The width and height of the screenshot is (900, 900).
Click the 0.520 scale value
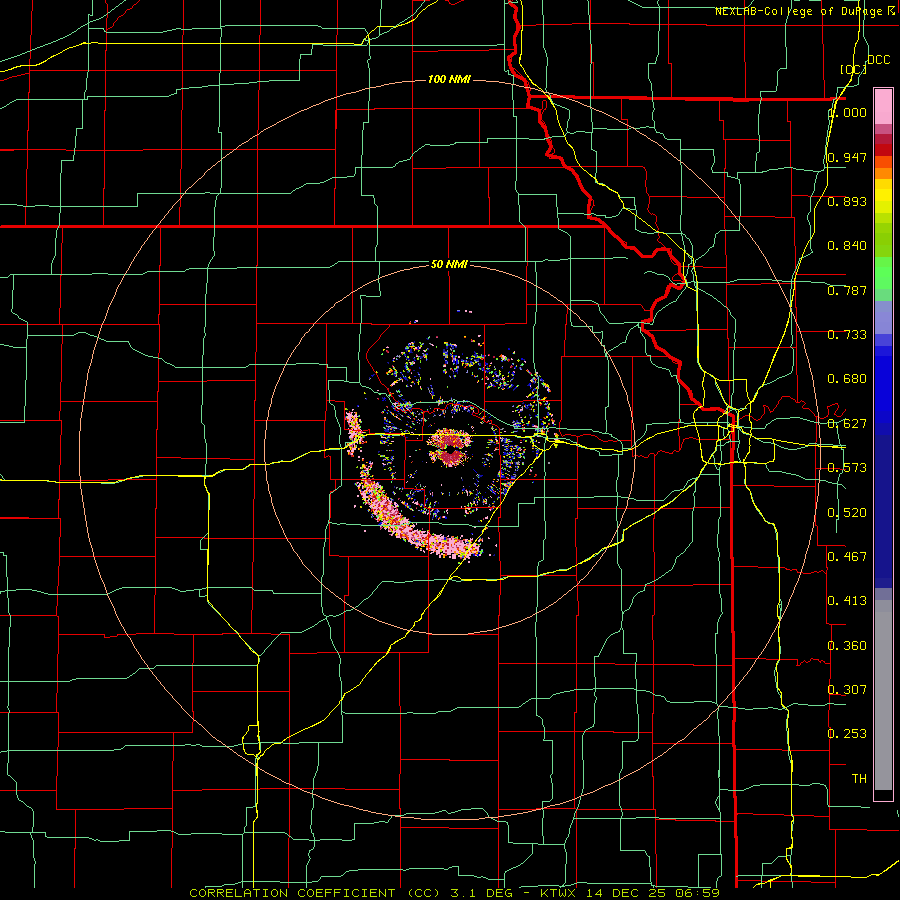point(847,513)
